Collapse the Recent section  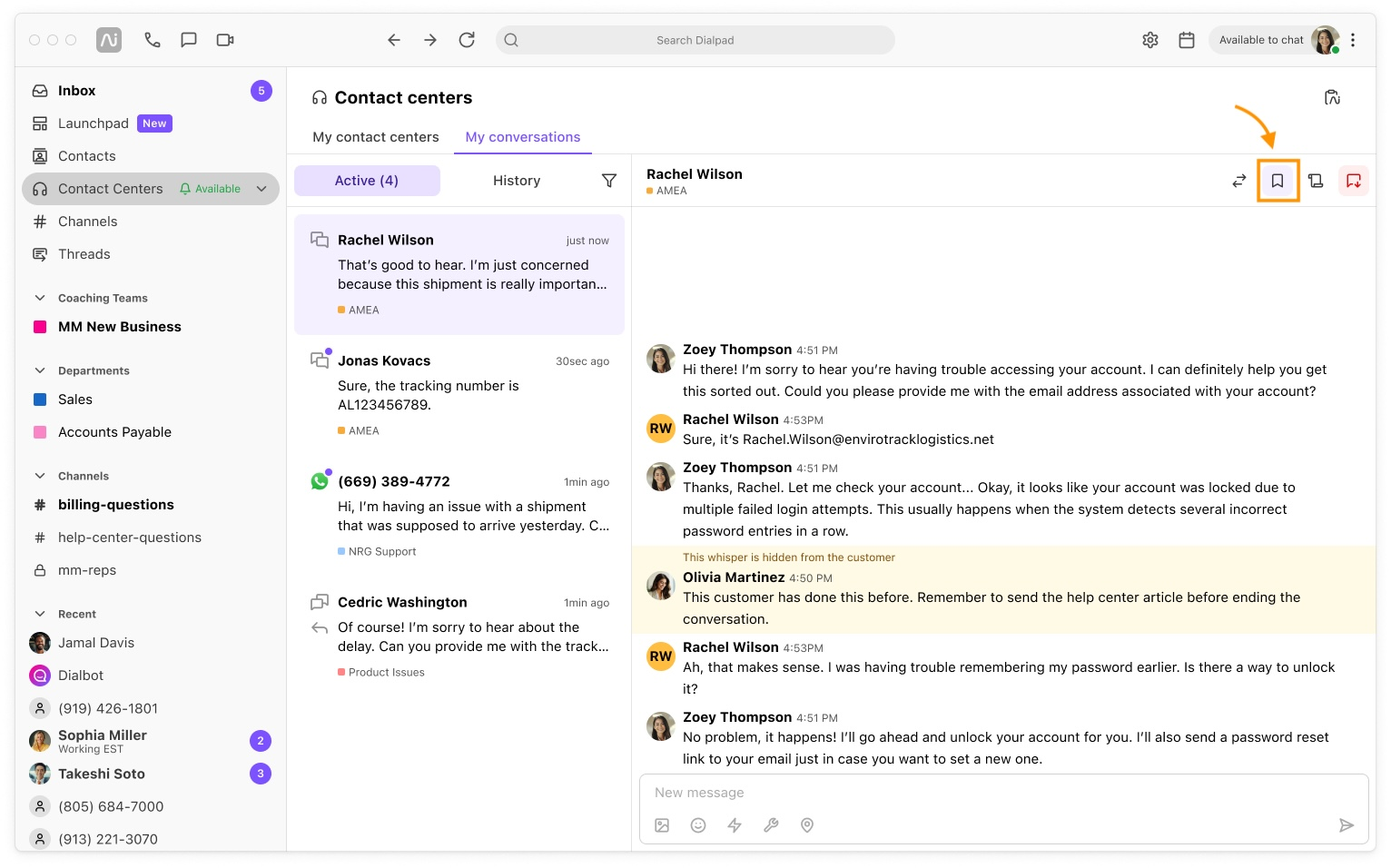coord(40,614)
